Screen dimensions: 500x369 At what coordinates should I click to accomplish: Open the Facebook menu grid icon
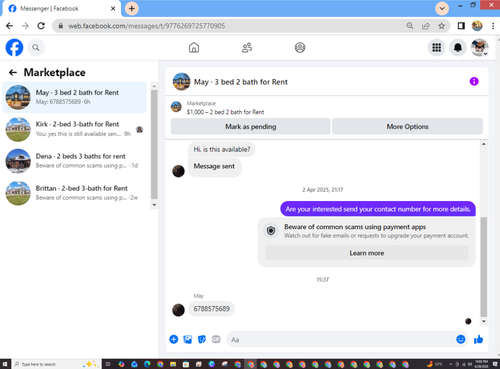[436, 48]
